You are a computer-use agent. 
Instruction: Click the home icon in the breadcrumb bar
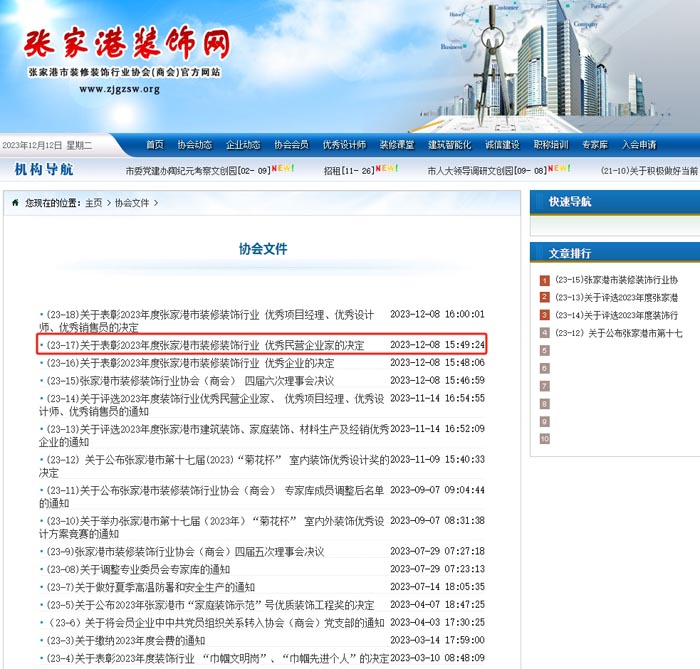[15, 203]
